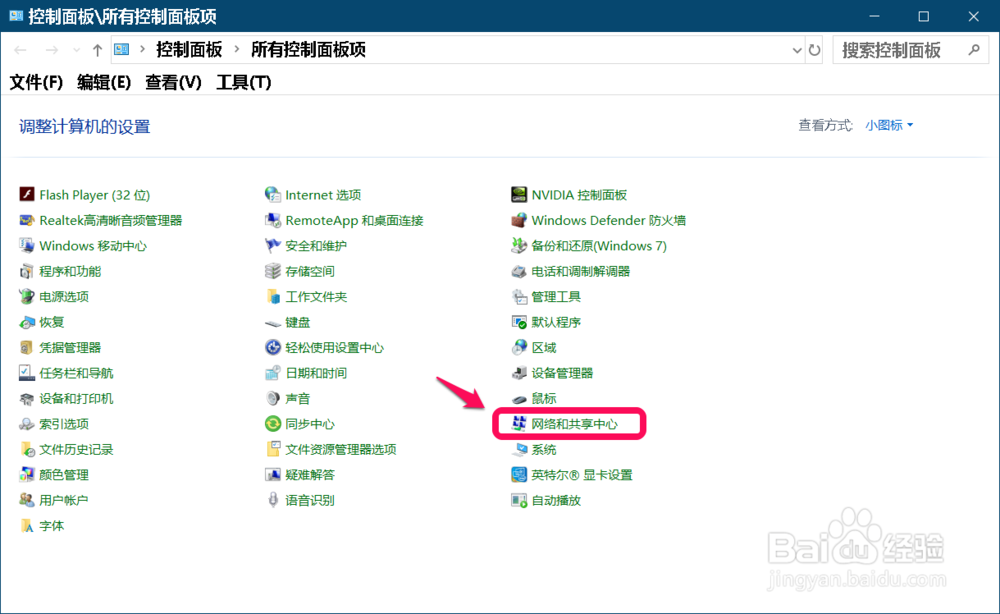Image resolution: width=1000 pixels, height=614 pixels.
Task: Click the 电源选项 battery icon
Action: (x=27, y=296)
